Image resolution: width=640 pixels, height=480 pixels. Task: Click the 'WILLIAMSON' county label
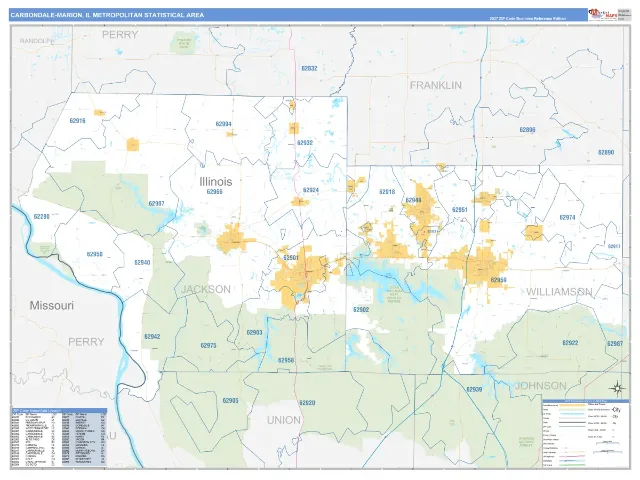pos(559,292)
